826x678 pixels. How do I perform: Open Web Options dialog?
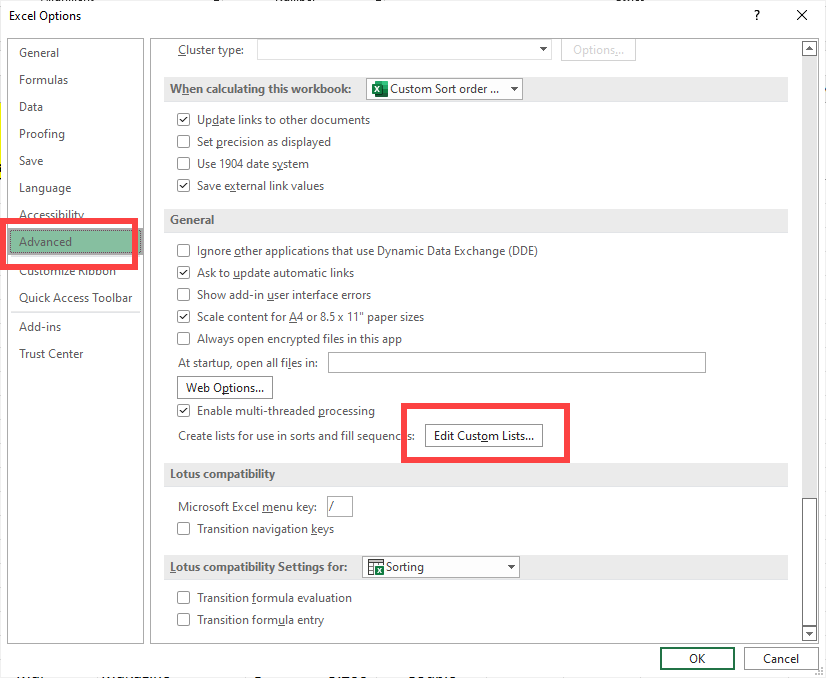pyautogui.click(x=224, y=387)
